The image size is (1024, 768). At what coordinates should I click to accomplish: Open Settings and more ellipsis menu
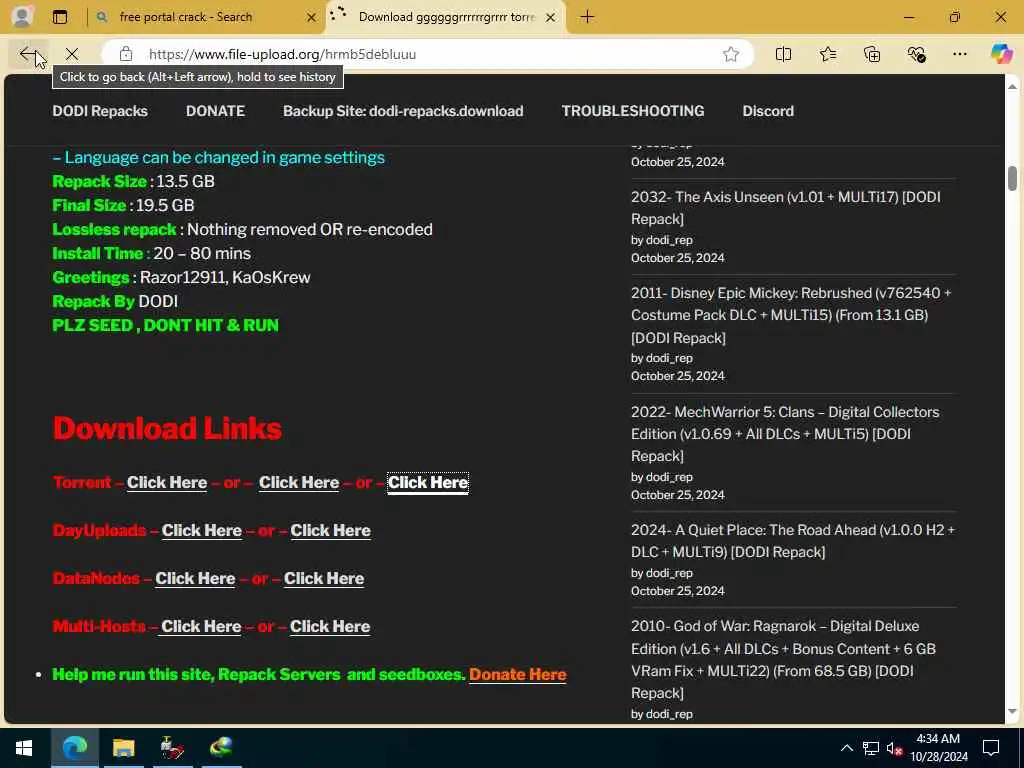[x=959, y=54]
